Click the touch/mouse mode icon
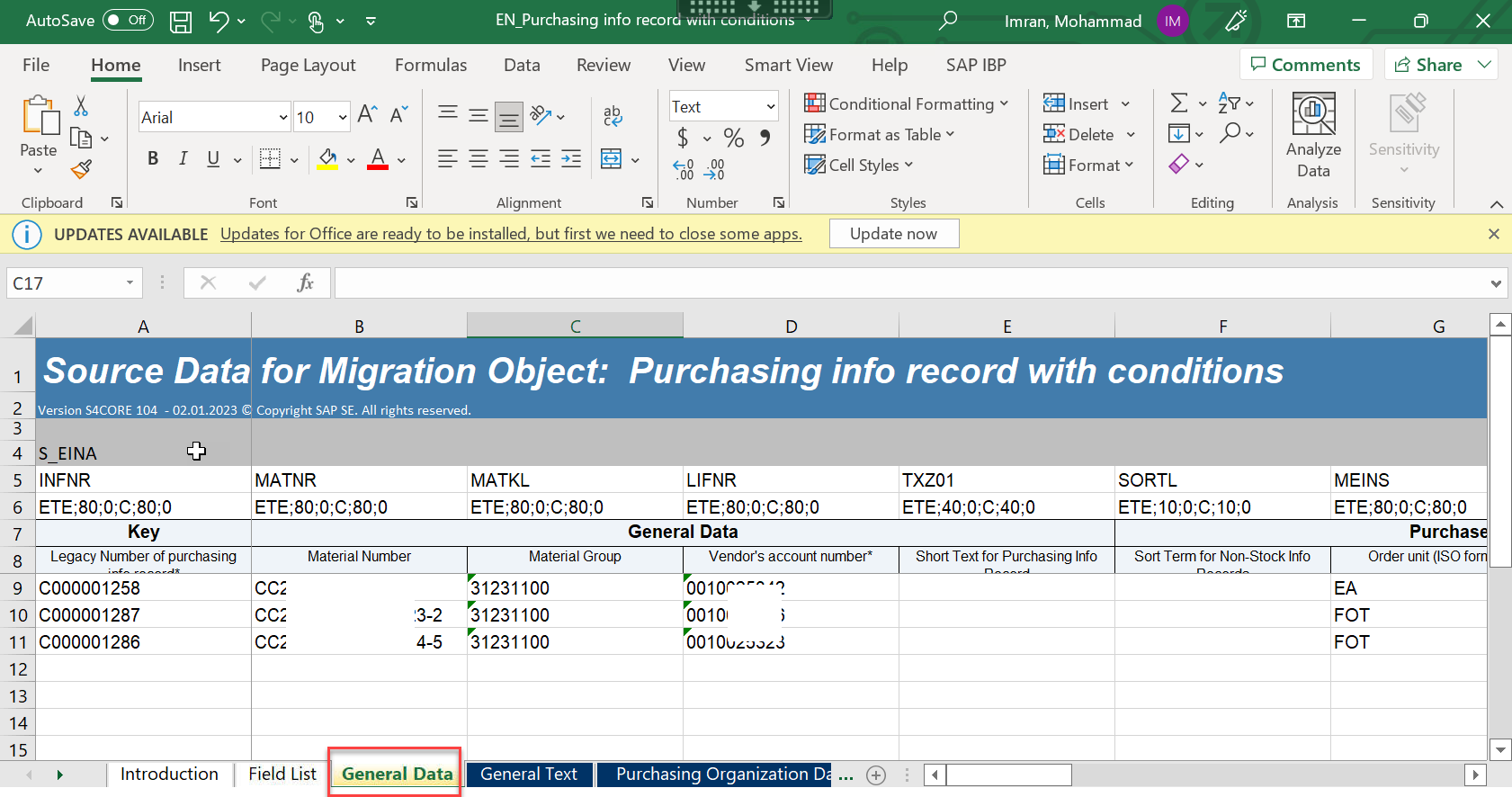This screenshot has width=1512, height=797. [x=316, y=22]
